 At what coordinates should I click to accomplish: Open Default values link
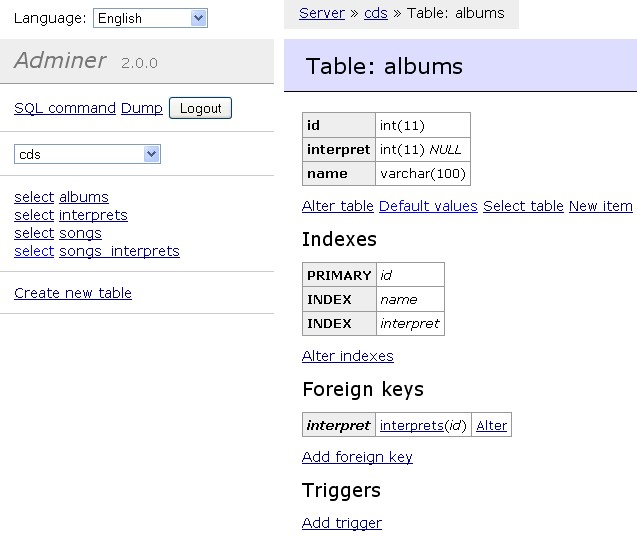coord(428,206)
